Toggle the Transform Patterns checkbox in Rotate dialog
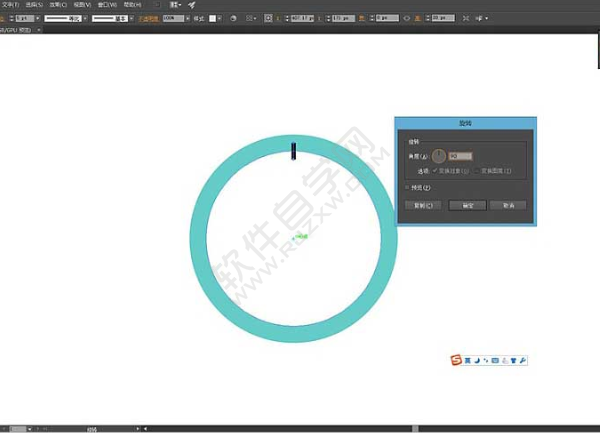This screenshot has height=433, width=600. pyautogui.click(x=476, y=171)
